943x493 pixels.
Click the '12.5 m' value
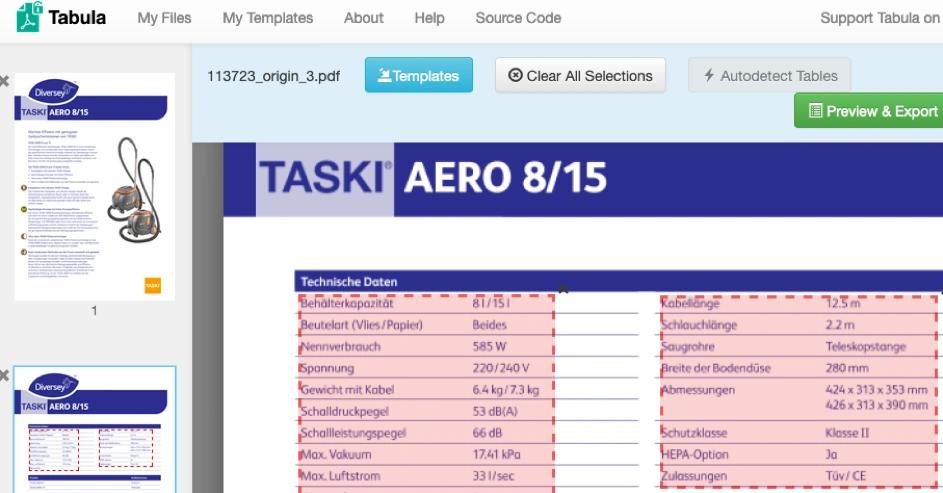point(843,303)
